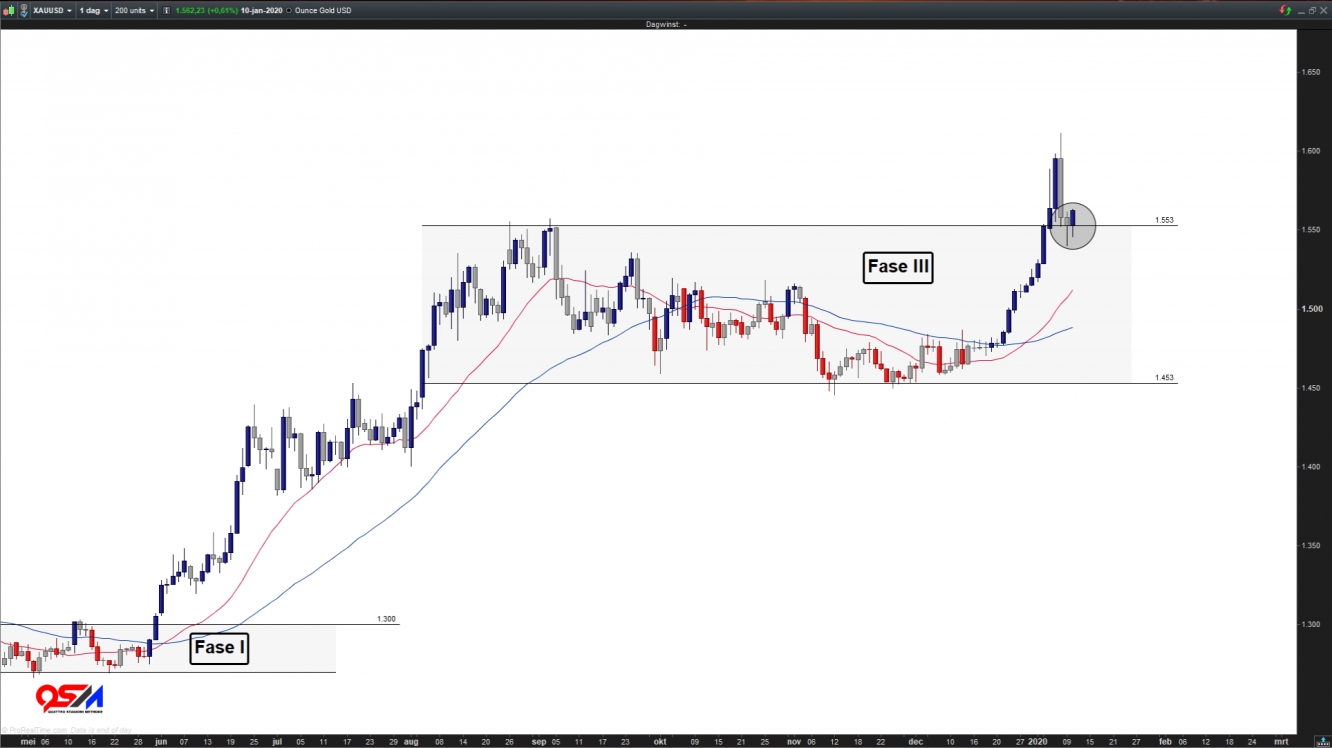1332x748 pixels.
Task: Click the small circle icon before Ounce Gold
Action: [289, 10]
